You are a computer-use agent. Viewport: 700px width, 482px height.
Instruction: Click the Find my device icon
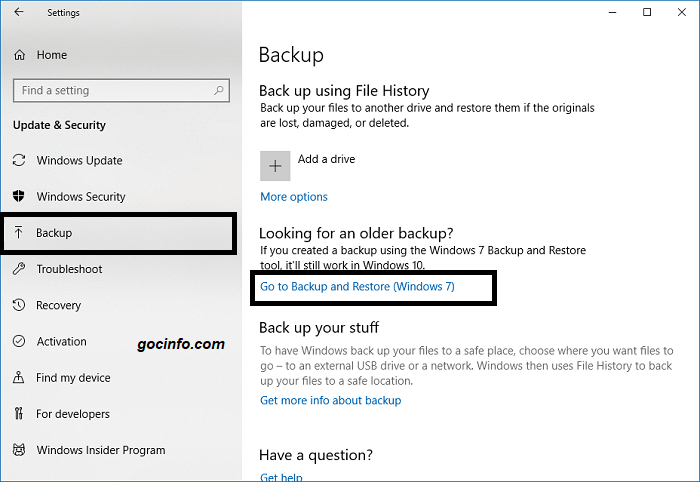[x=19, y=378]
